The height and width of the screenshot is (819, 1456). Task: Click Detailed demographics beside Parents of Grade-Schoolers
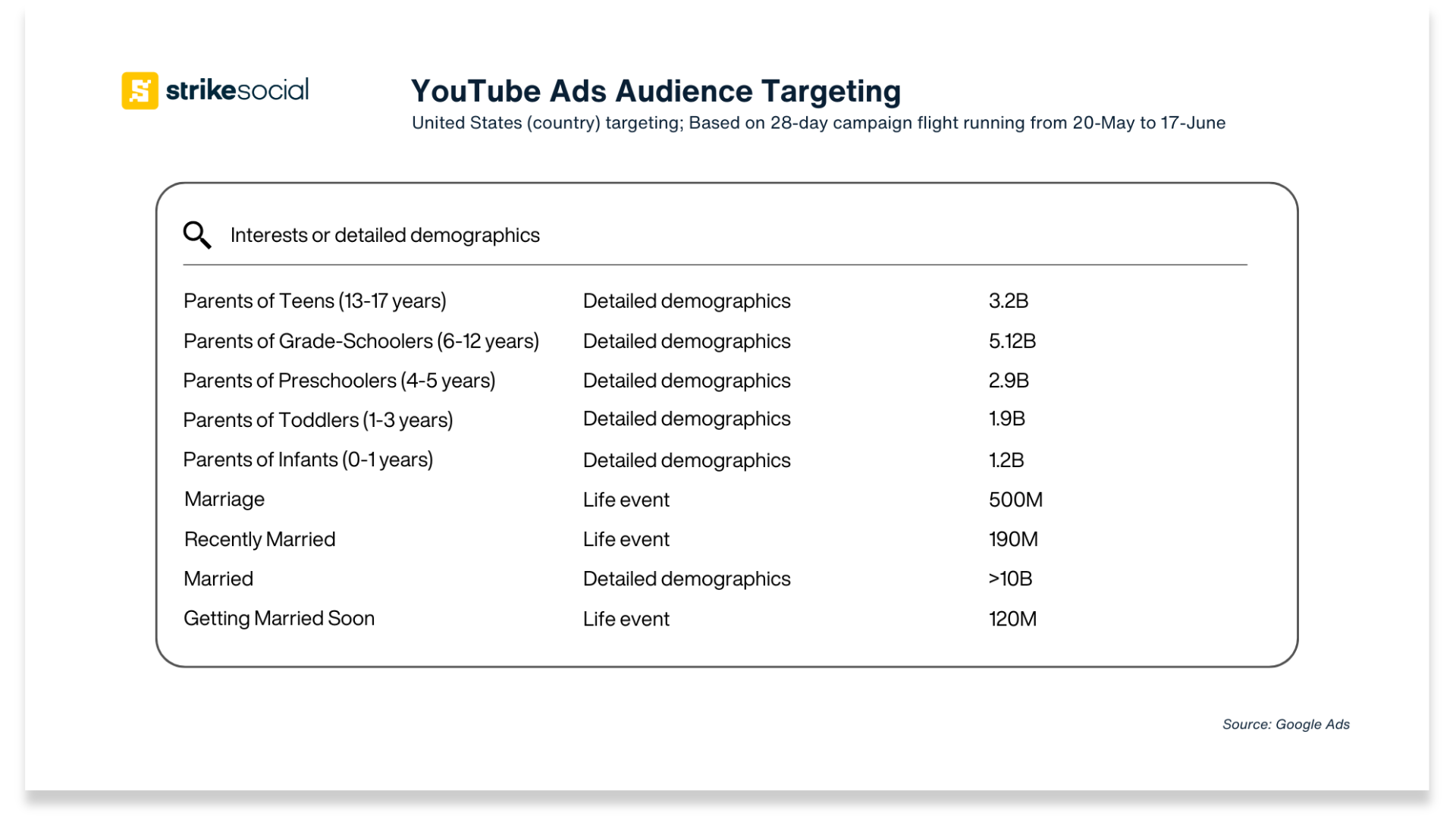click(x=686, y=341)
